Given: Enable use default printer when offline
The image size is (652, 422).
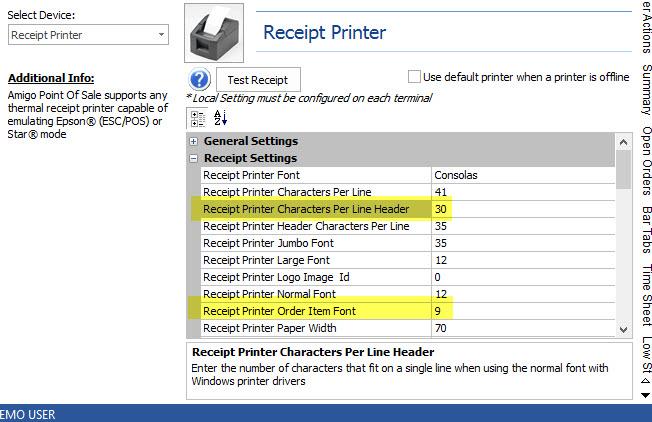Looking at the screenshot, I should (414, 77).
